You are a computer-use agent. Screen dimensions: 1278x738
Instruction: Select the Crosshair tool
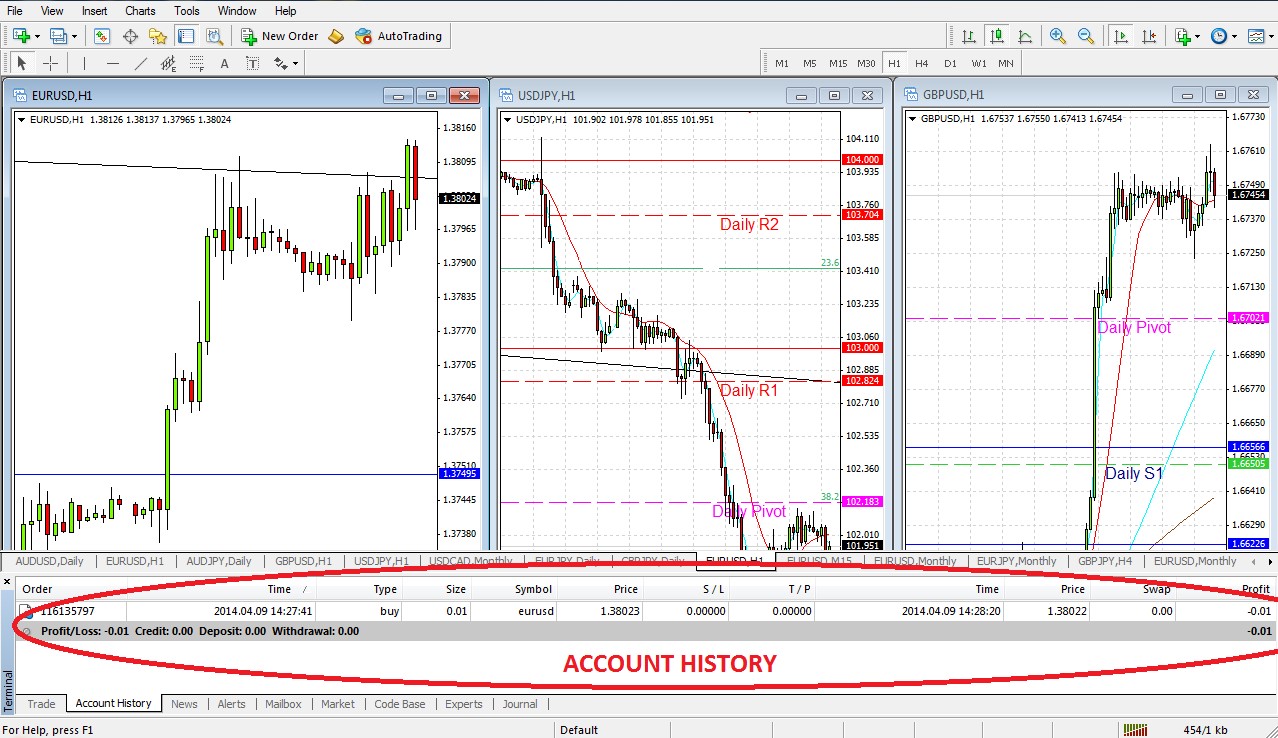pos(50,62)
